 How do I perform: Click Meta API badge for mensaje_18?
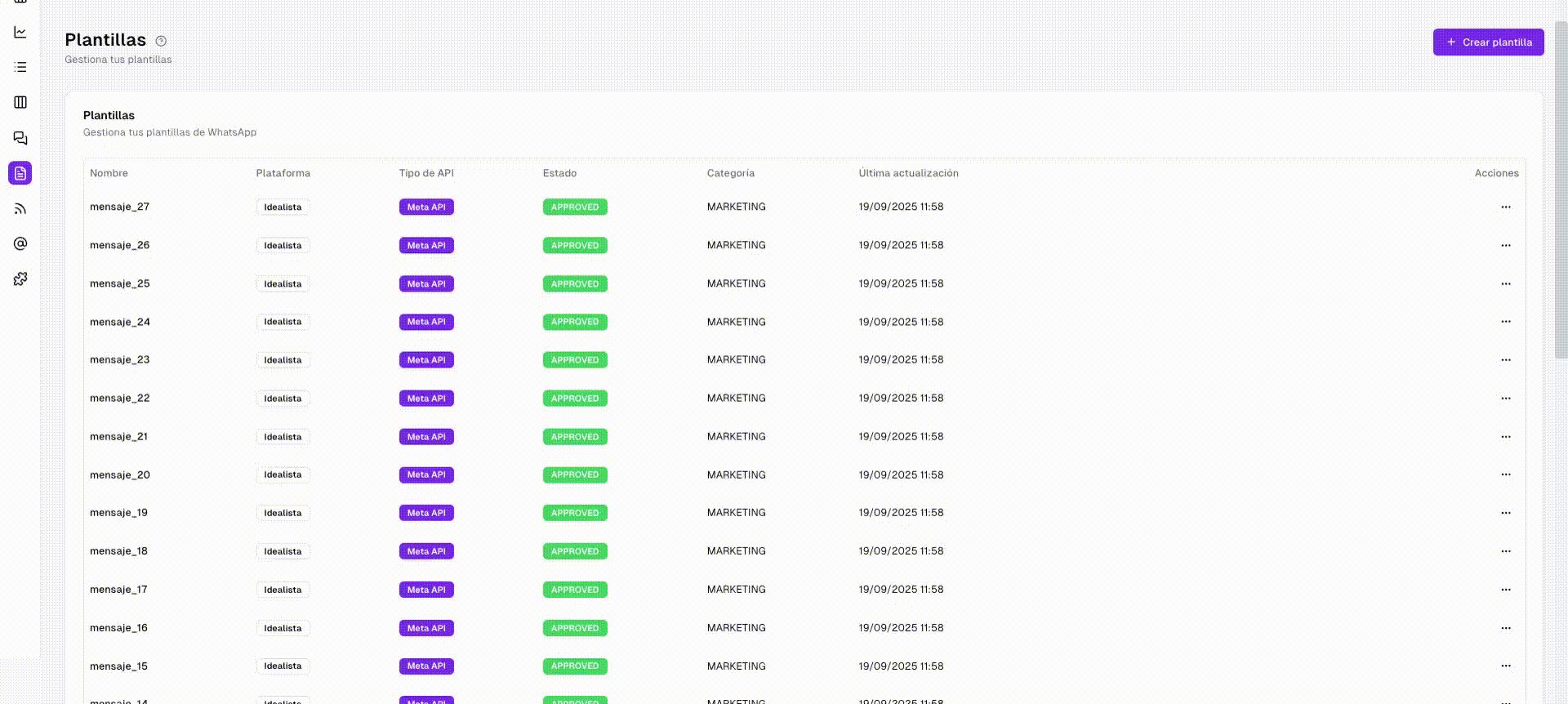click(426, 551)
